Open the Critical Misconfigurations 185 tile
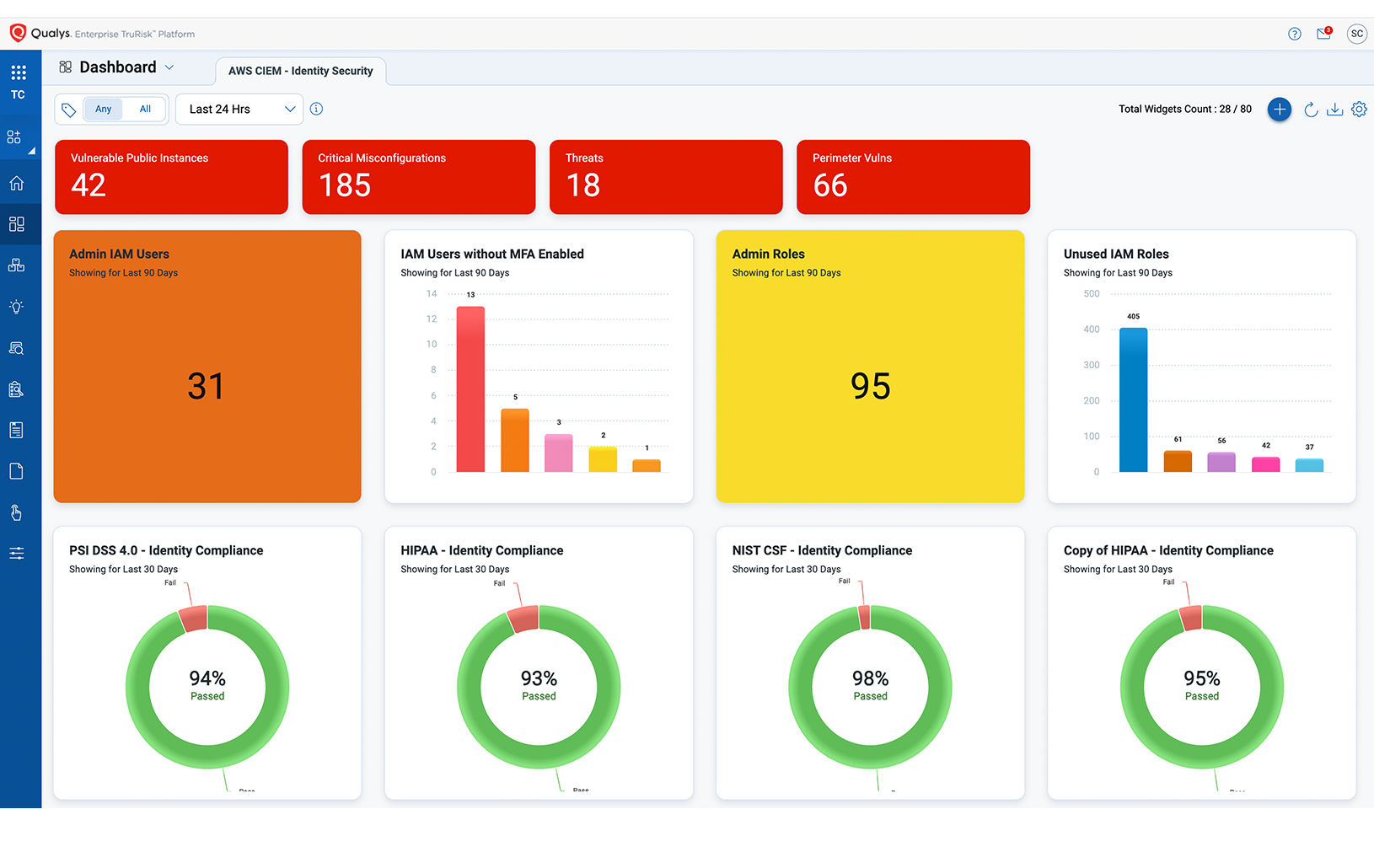1374x868 pixels. (418, 177)
